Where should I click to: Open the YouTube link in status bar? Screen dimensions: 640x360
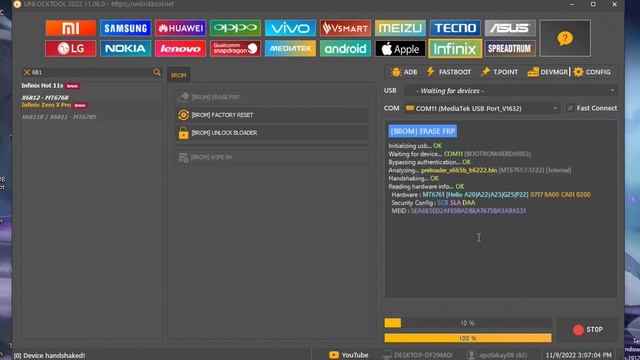(349, 355)
